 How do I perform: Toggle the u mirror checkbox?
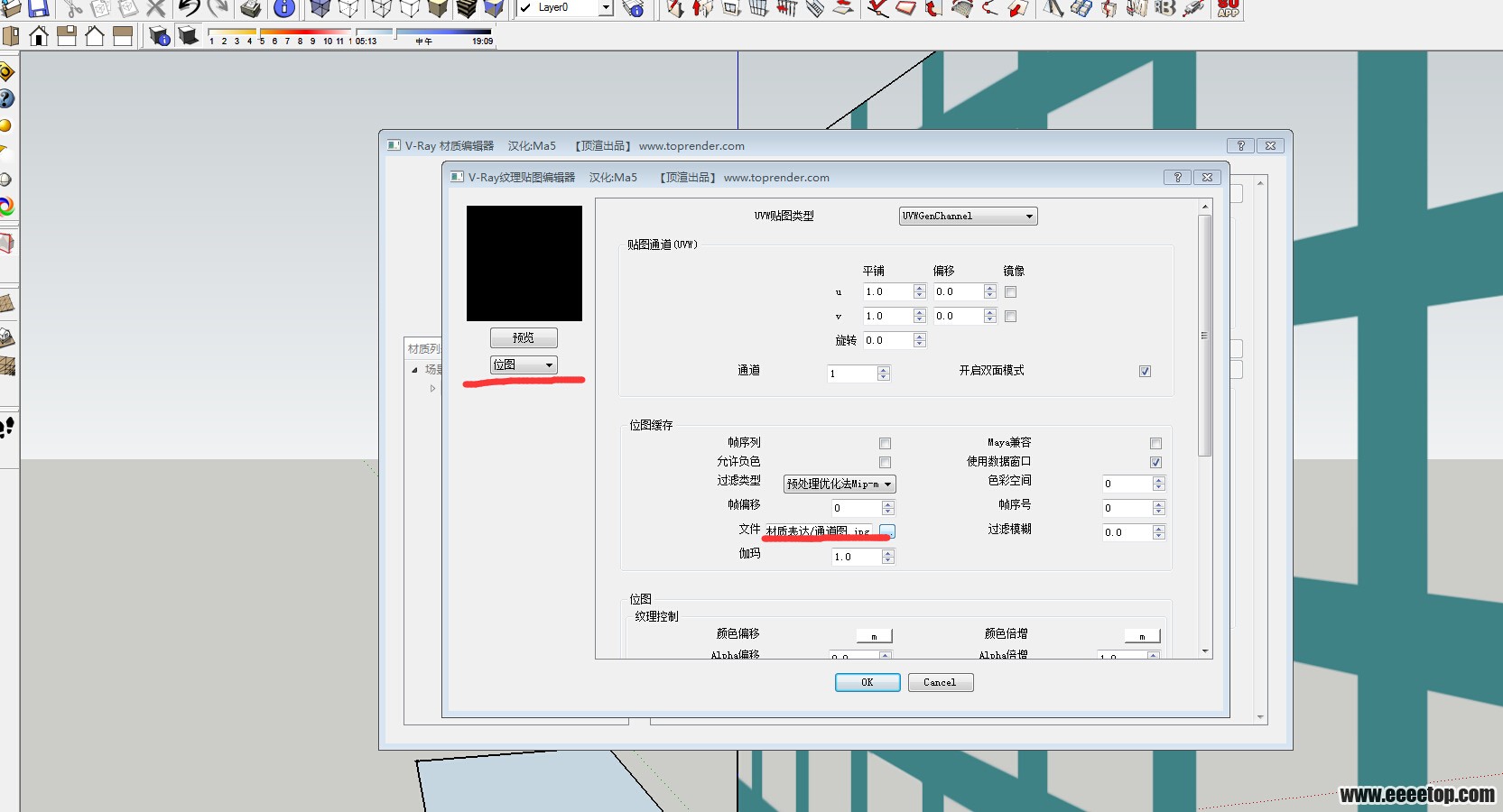pos(1011,292)
